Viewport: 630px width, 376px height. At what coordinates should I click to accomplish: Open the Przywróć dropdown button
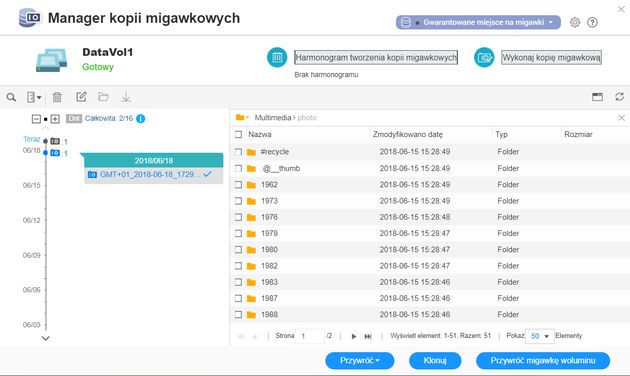click(360, 360)
